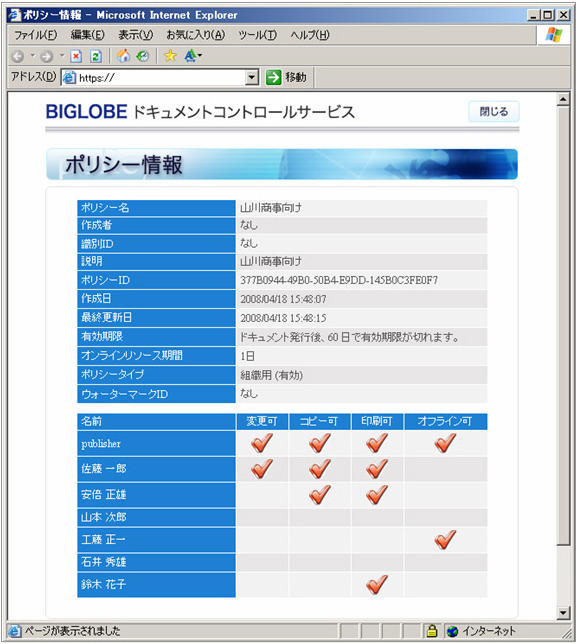
Task: Expand the address bar dropdown list
Action: click(251, 77)
